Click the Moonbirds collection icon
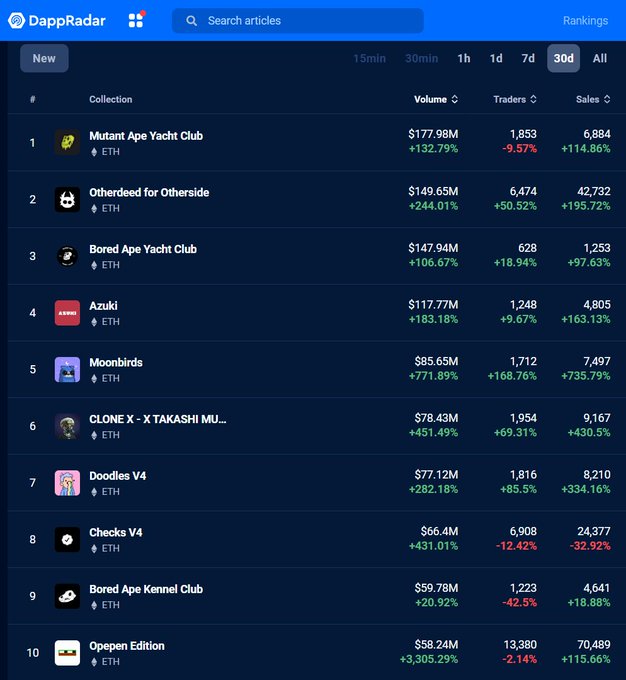Viewport: 626px width, 680px height. 67,369
